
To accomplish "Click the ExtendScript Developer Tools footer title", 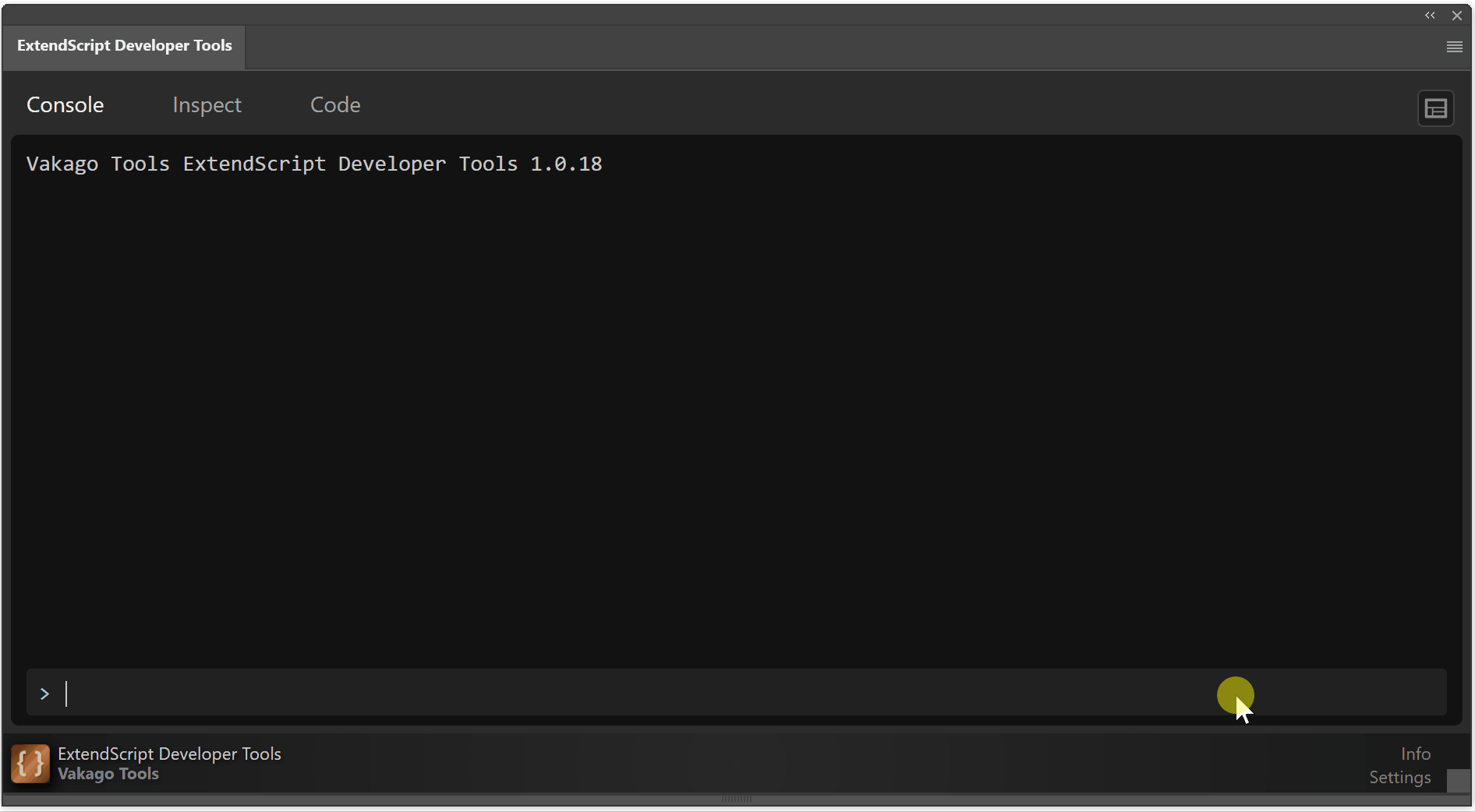I will click(169, 754).
